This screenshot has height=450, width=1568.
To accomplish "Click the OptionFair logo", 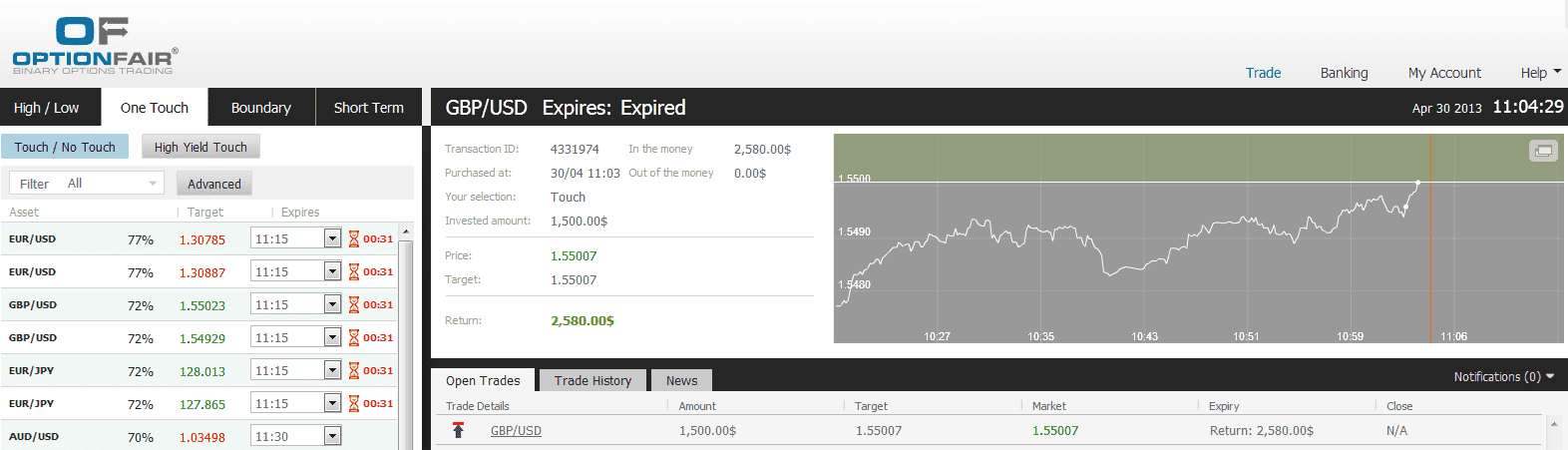I will 95,46.
